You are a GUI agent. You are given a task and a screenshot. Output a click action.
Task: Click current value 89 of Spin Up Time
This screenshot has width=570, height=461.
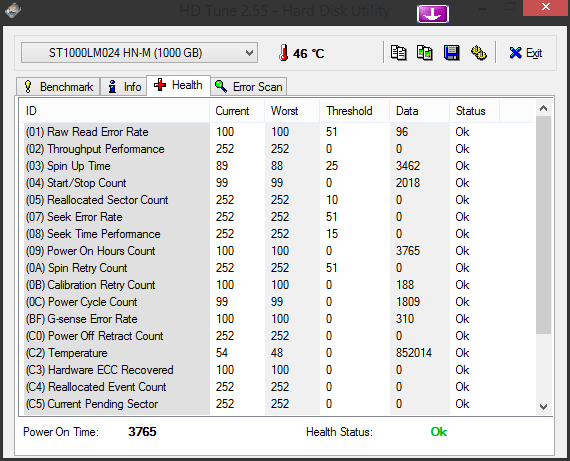[x=222, y=166]
